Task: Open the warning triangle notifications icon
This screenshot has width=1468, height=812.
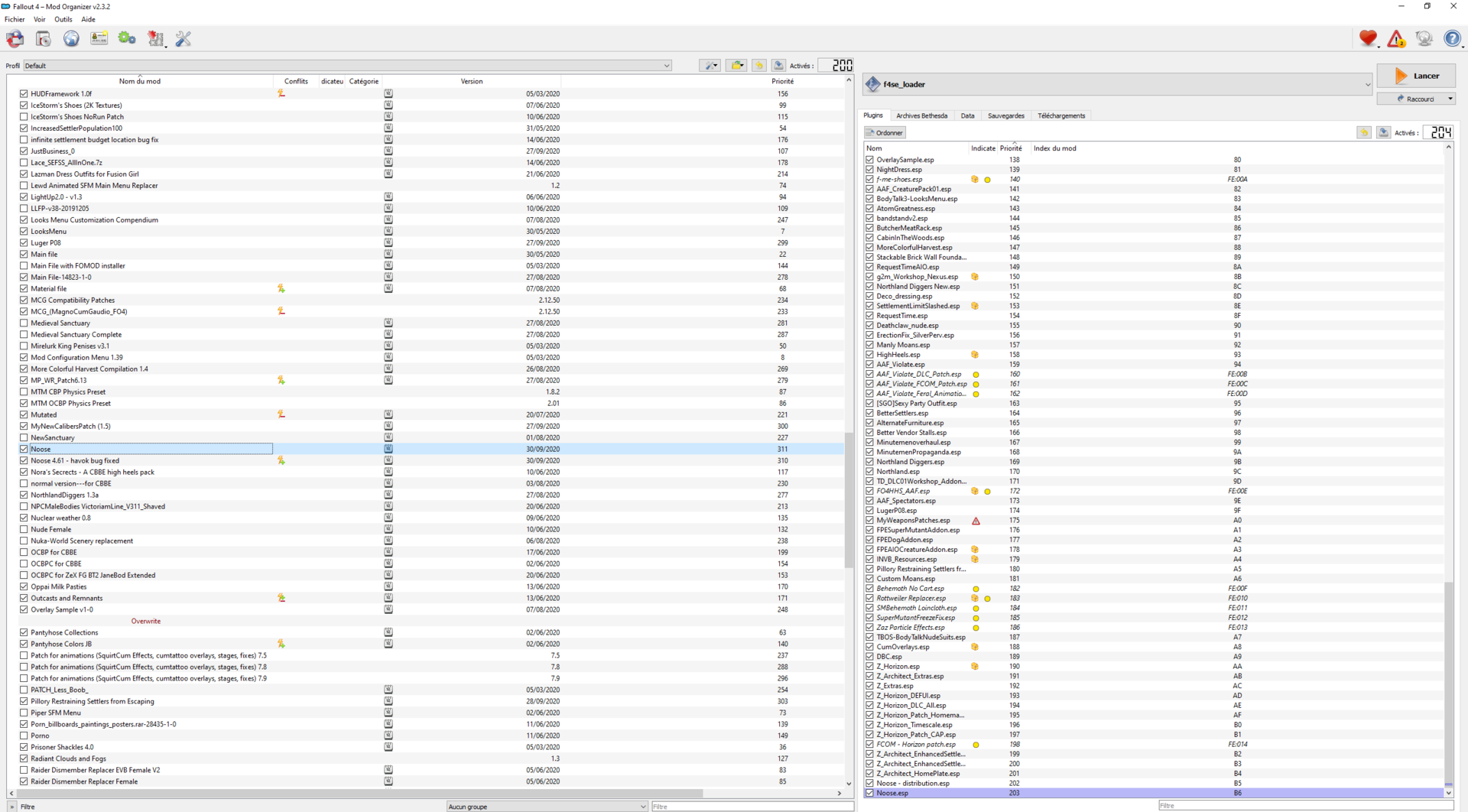Action: [1396, 39]
